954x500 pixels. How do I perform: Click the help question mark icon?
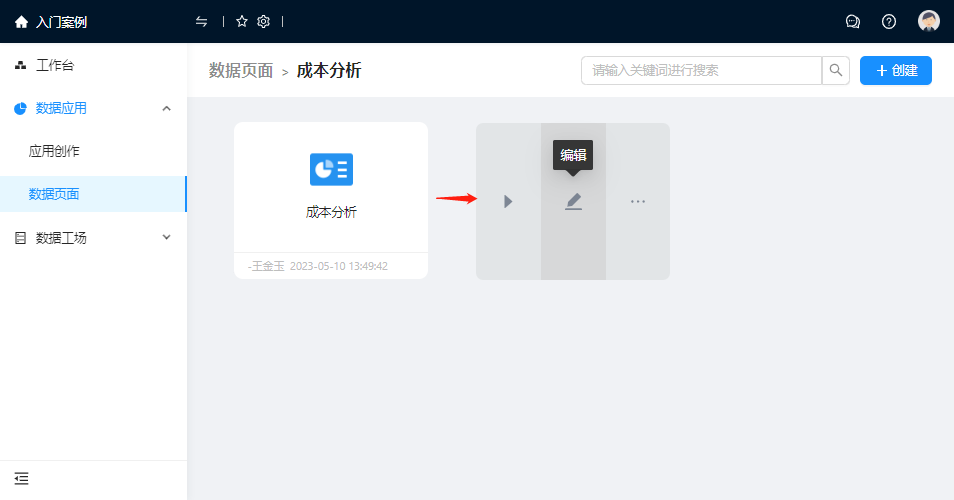coord(889,21)
